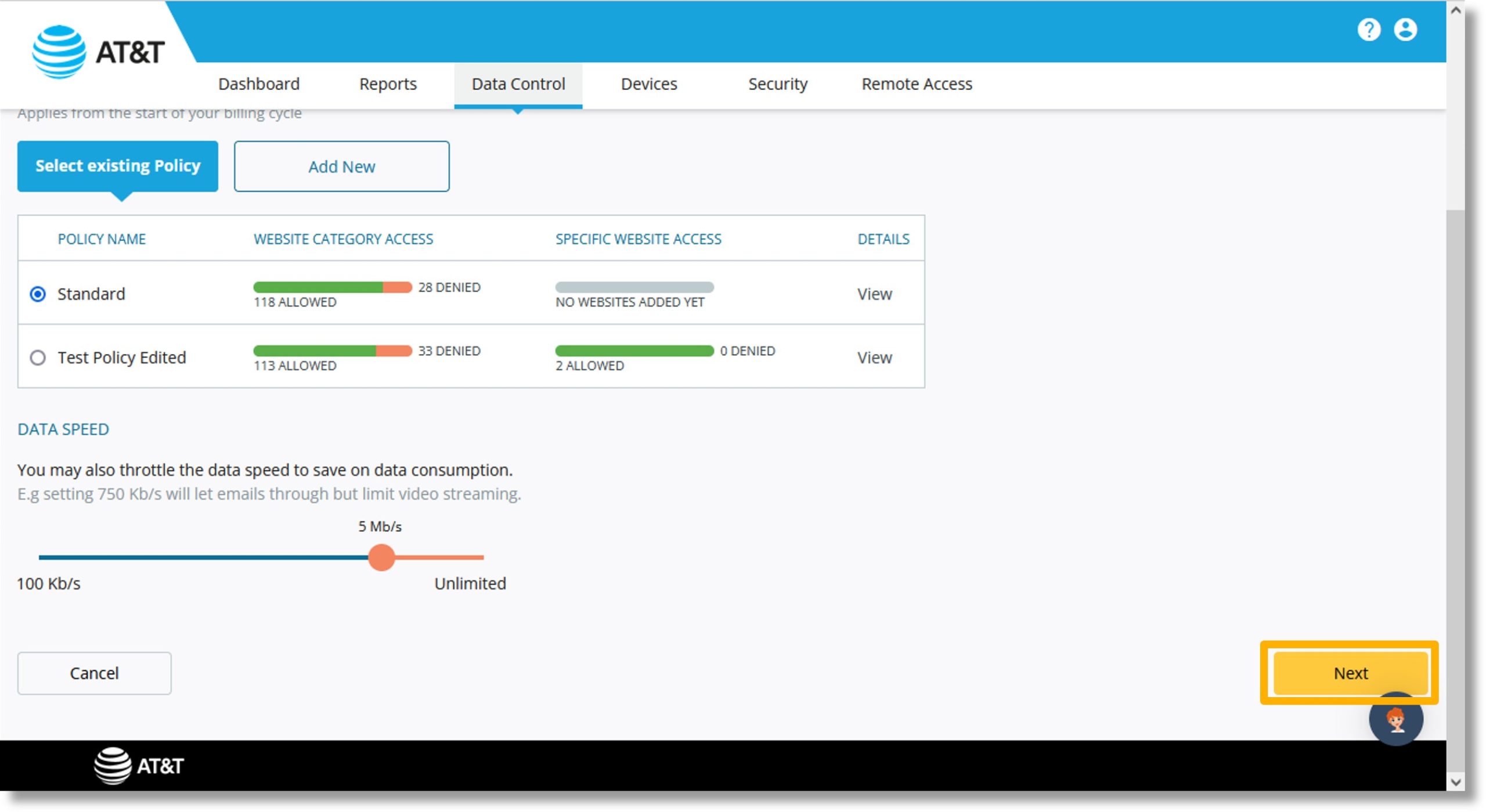Screen dimensions: 1486x812
Task: Click the Next button to proceed
Action: (1351, 673)
